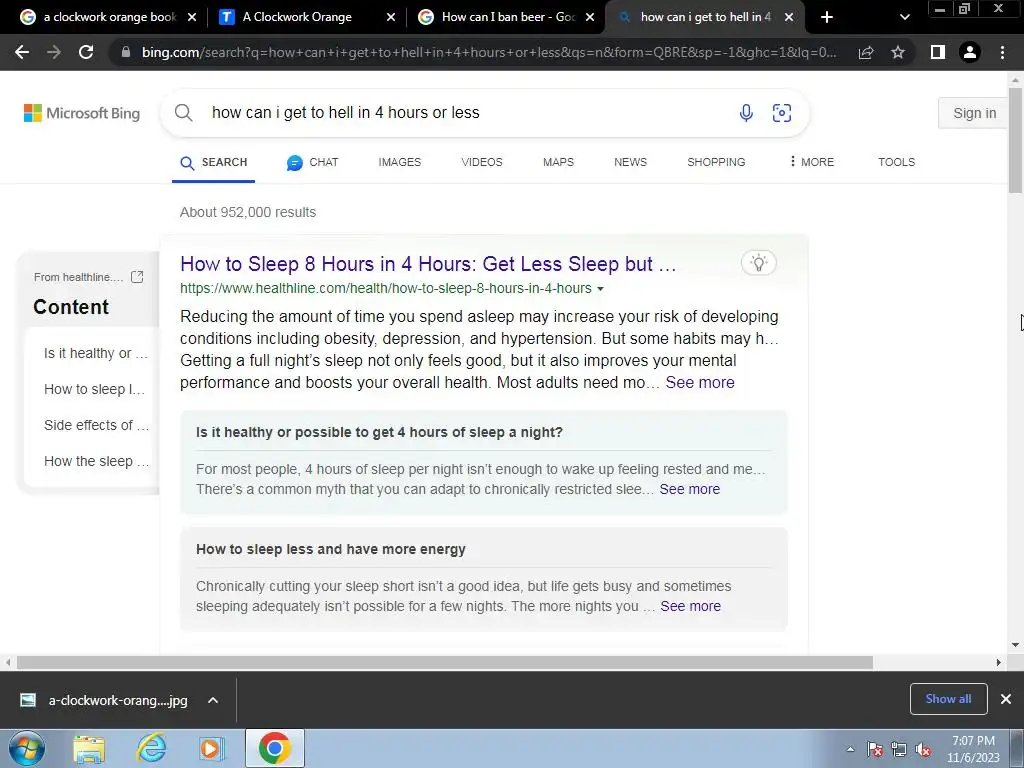Expand the MORE menu
Image resolution: width=1024 pixels, height=768 pixels.
812,162
